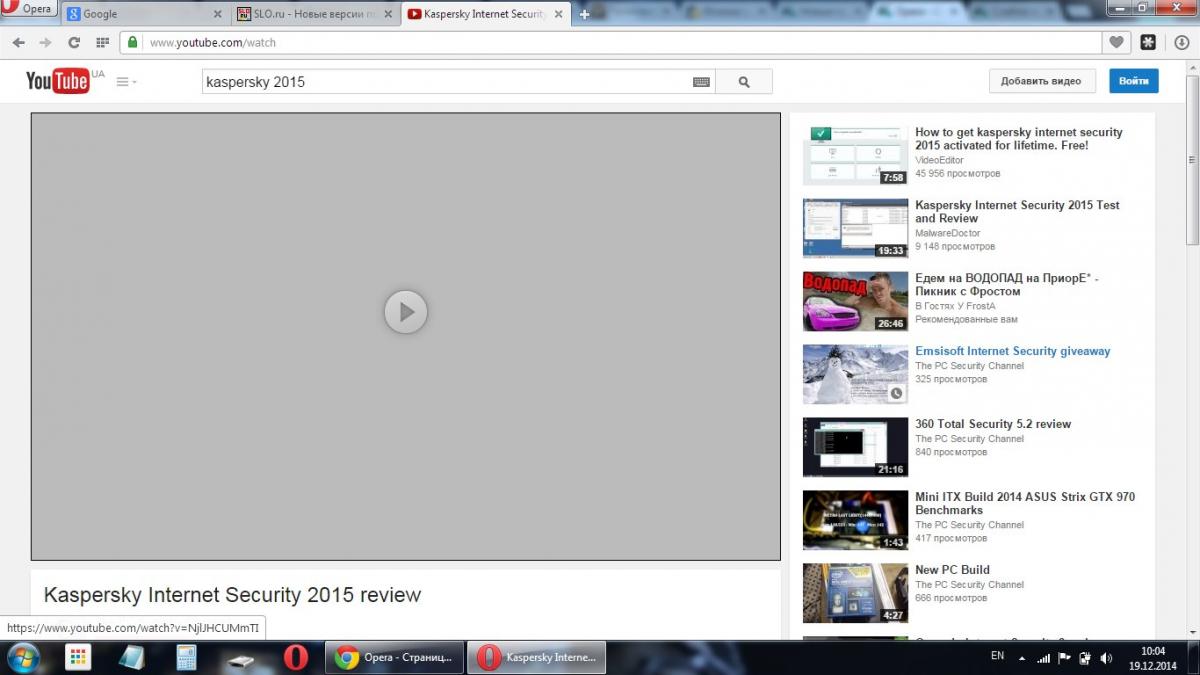Open the on-screen keyboard in search box

tap(701, 82)
